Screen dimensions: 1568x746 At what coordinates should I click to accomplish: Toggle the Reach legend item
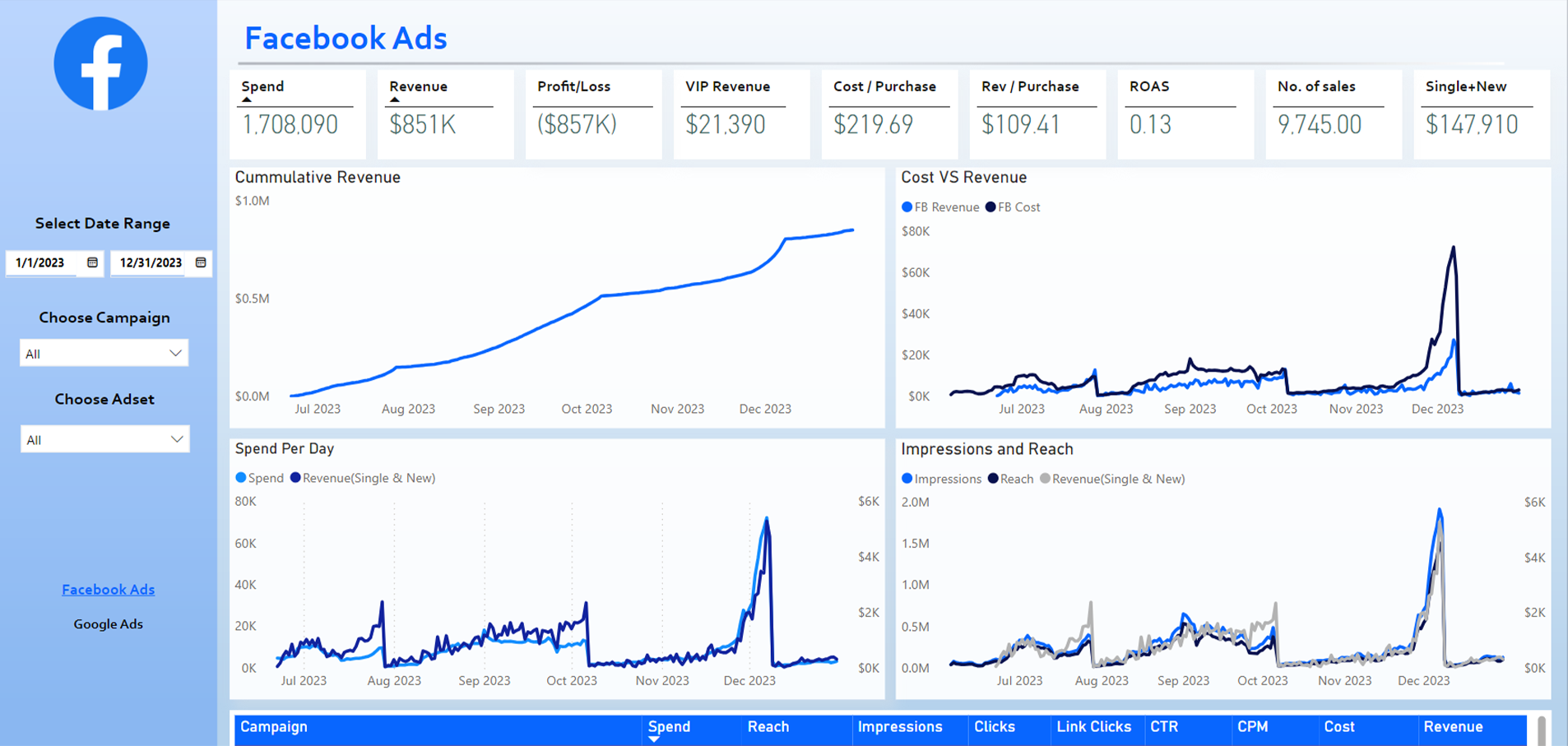[1011, 479]
